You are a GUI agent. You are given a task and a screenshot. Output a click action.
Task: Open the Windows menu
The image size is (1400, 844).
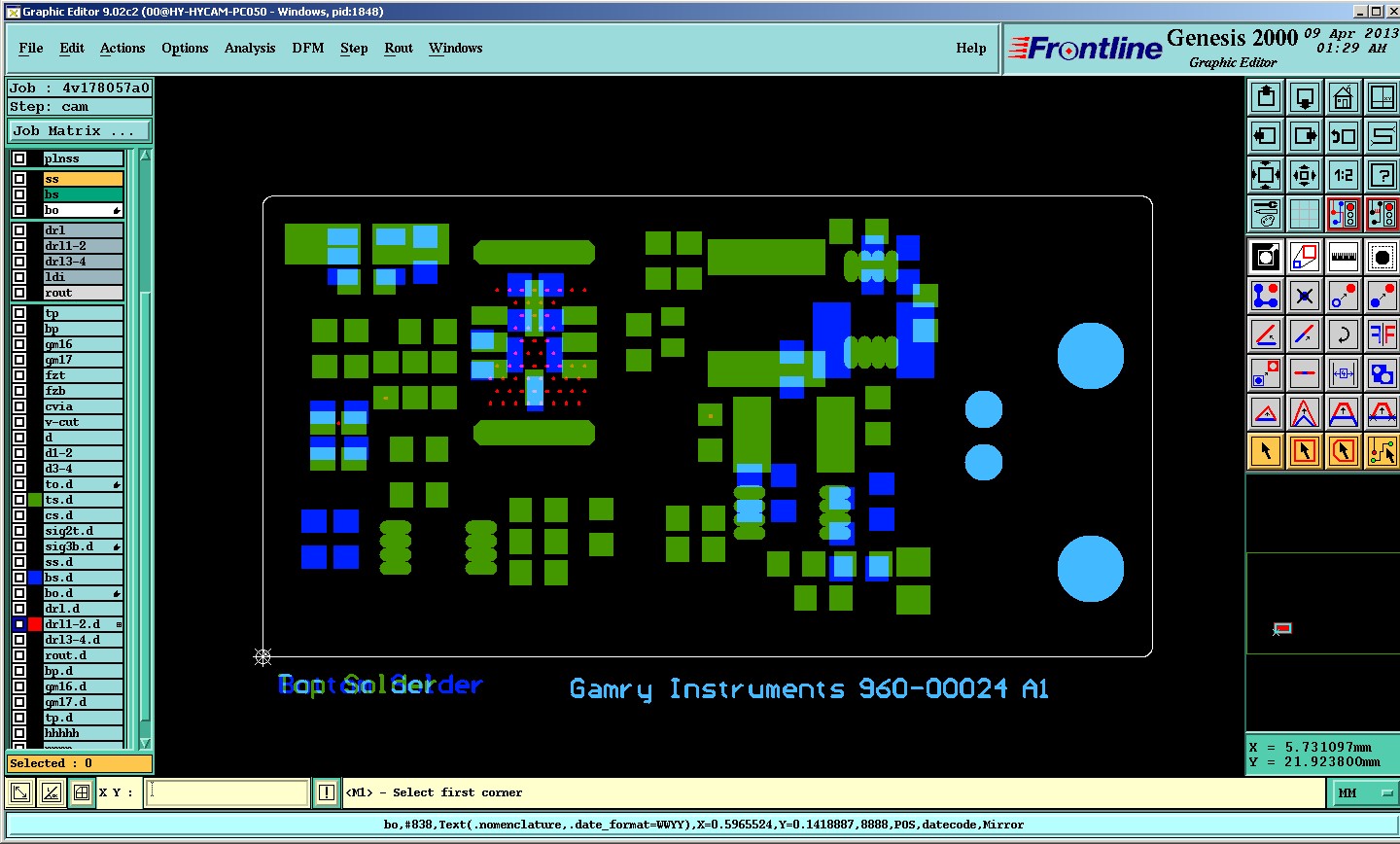456,48
